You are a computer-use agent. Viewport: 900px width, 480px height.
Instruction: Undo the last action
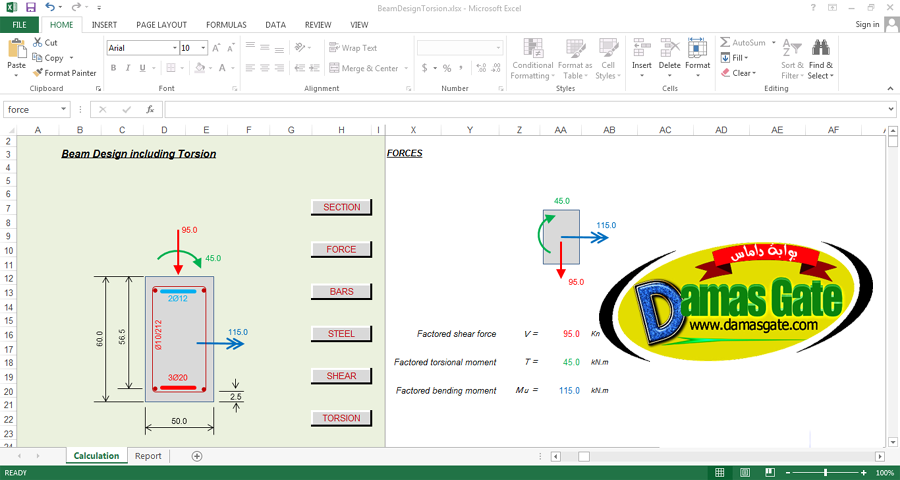coord(50,7)
